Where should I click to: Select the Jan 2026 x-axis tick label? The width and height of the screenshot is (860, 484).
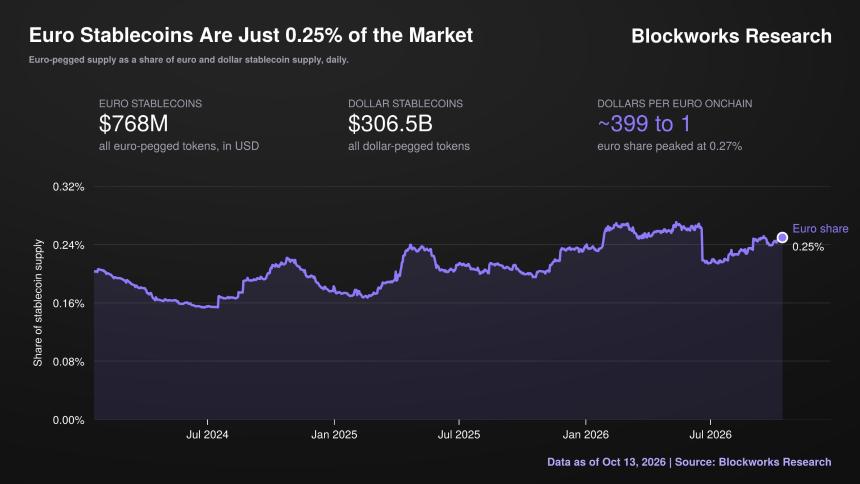coord(585,435)
